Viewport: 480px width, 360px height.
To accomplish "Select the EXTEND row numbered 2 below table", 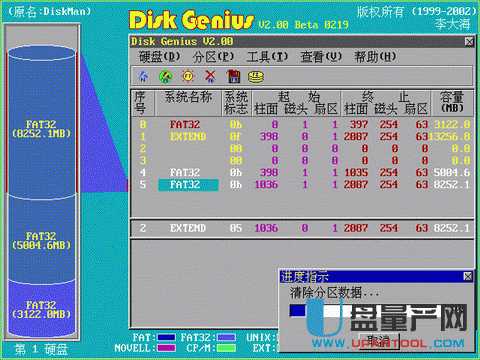I will (x=303, y=228).
